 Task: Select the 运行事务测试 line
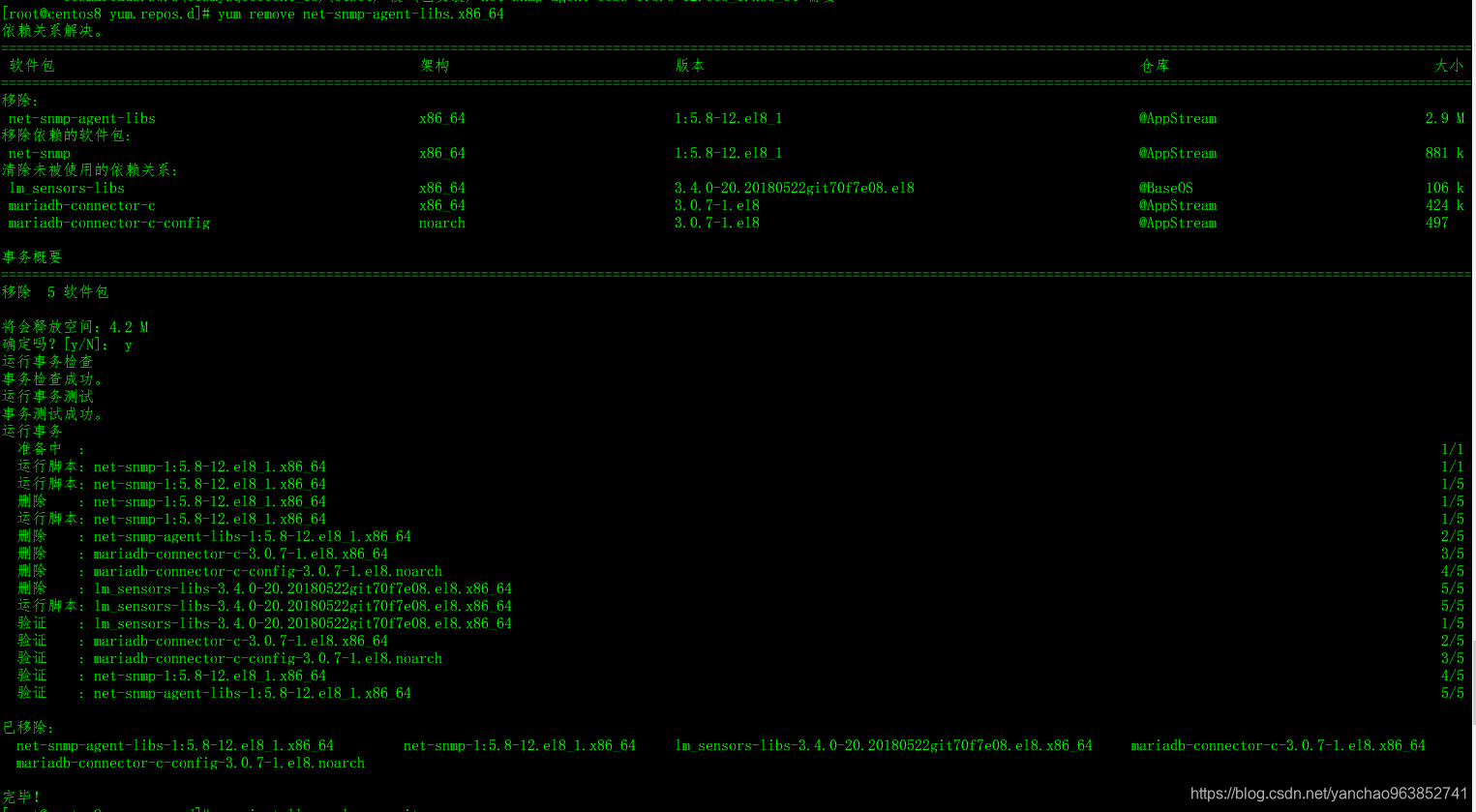coord(47,397)
